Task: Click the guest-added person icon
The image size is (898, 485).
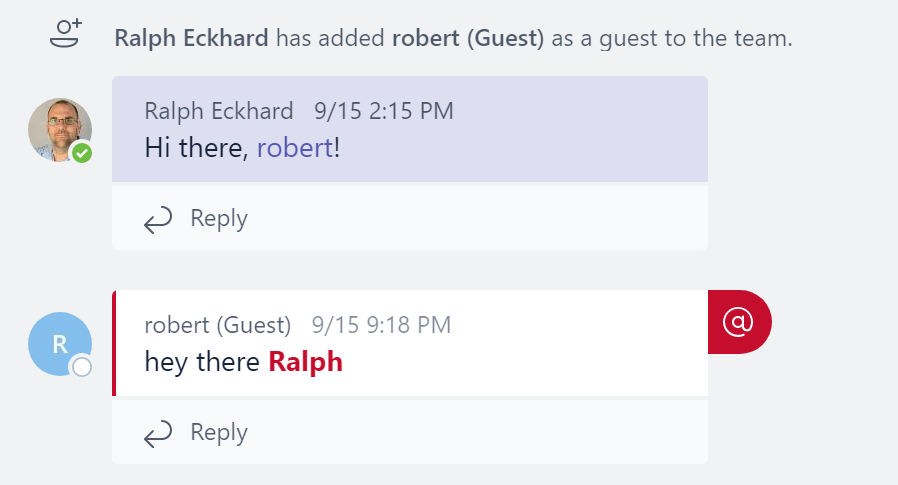Action: [65, 34]
